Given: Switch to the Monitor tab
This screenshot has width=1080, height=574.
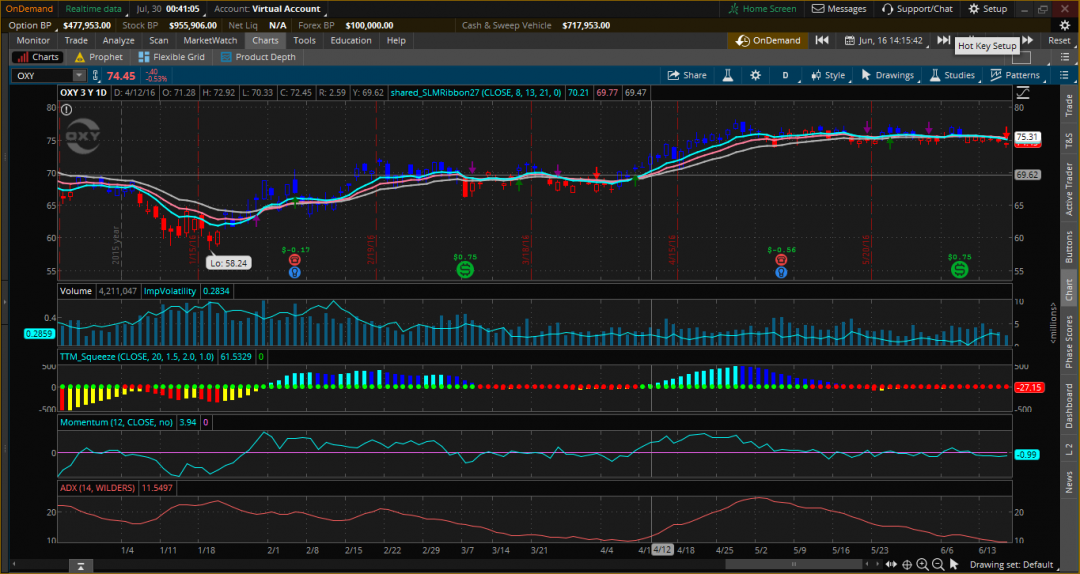Looking at the screenshot, I should (x=33, y=41).
